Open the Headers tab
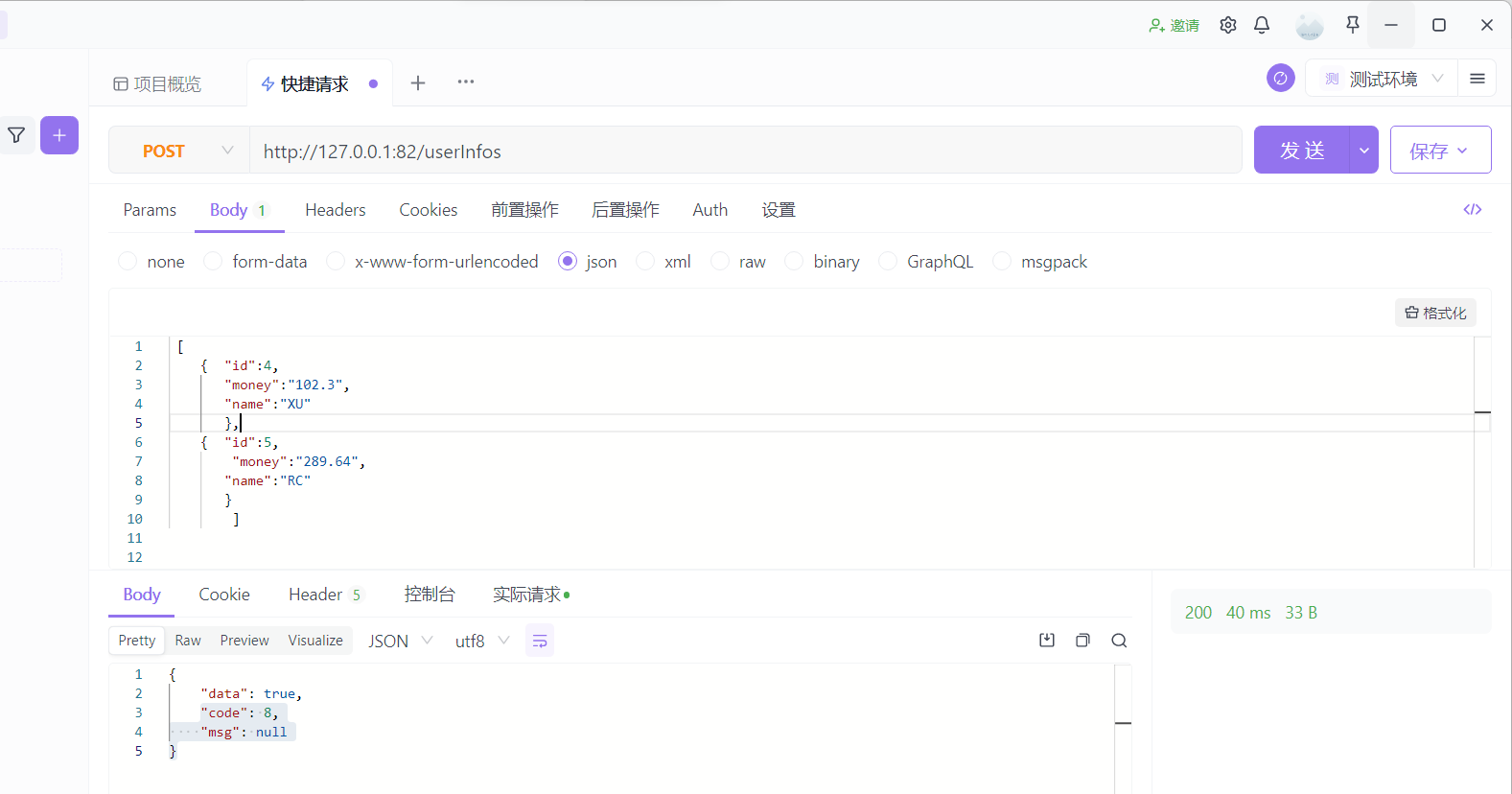1512x794 pixels. 336,210
